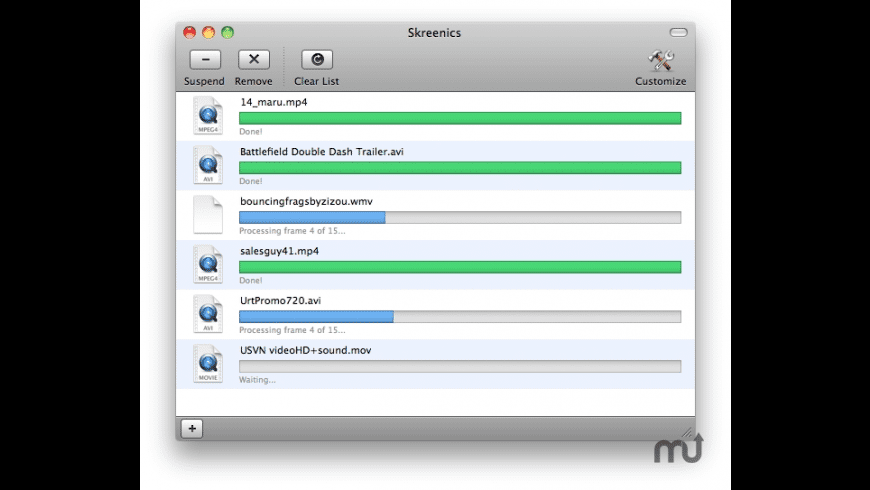Click the window resize grip corner
The height and width of the screenshot is (490, 870).
[x=688, y=432]
